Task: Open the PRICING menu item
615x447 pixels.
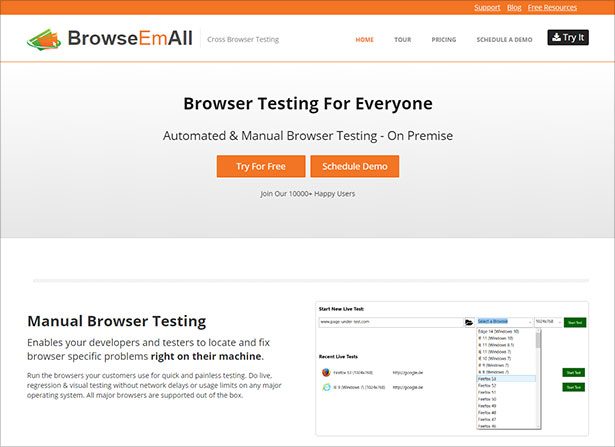Action: (444, 40)
